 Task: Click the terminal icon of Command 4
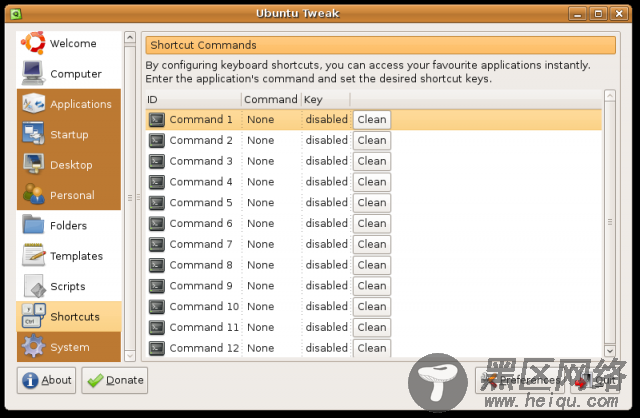pyautogui.click(x=157, y=182)
